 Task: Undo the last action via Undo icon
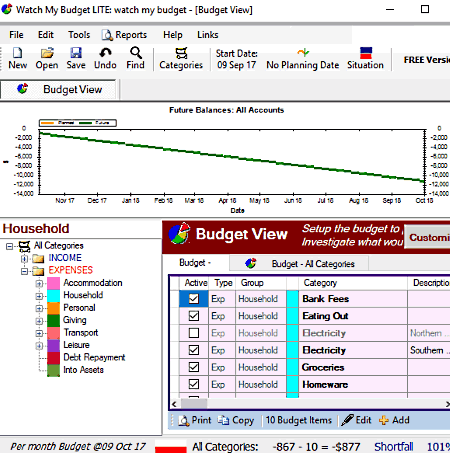(x=105, y=53)
